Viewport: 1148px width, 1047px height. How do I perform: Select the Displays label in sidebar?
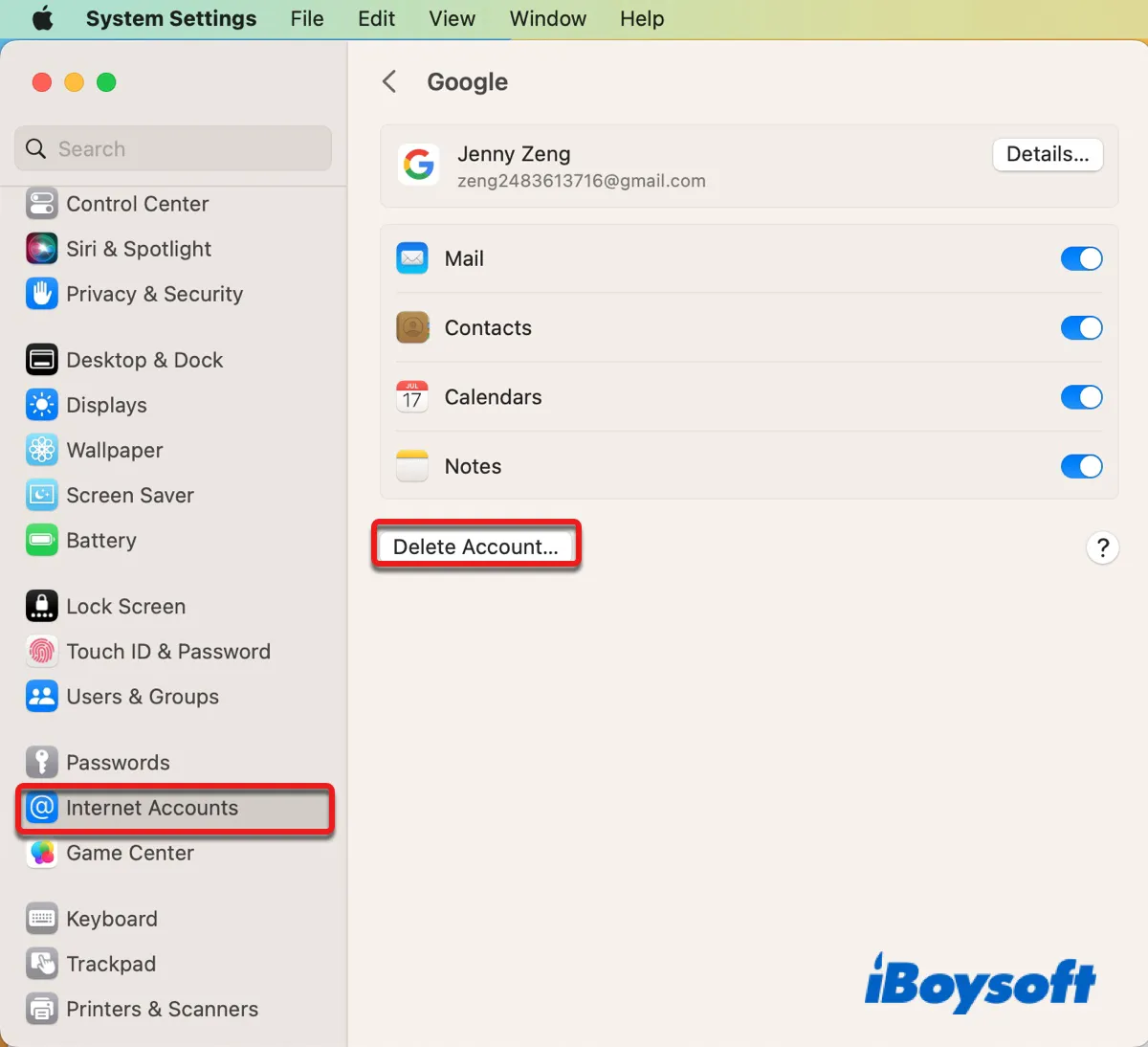coord(106,405)
